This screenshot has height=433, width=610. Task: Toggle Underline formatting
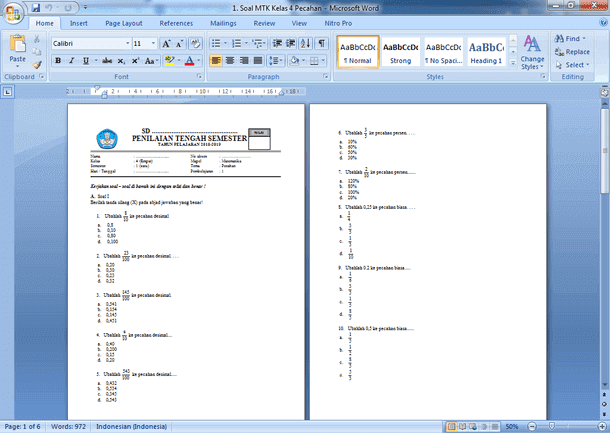coord(86,61)
